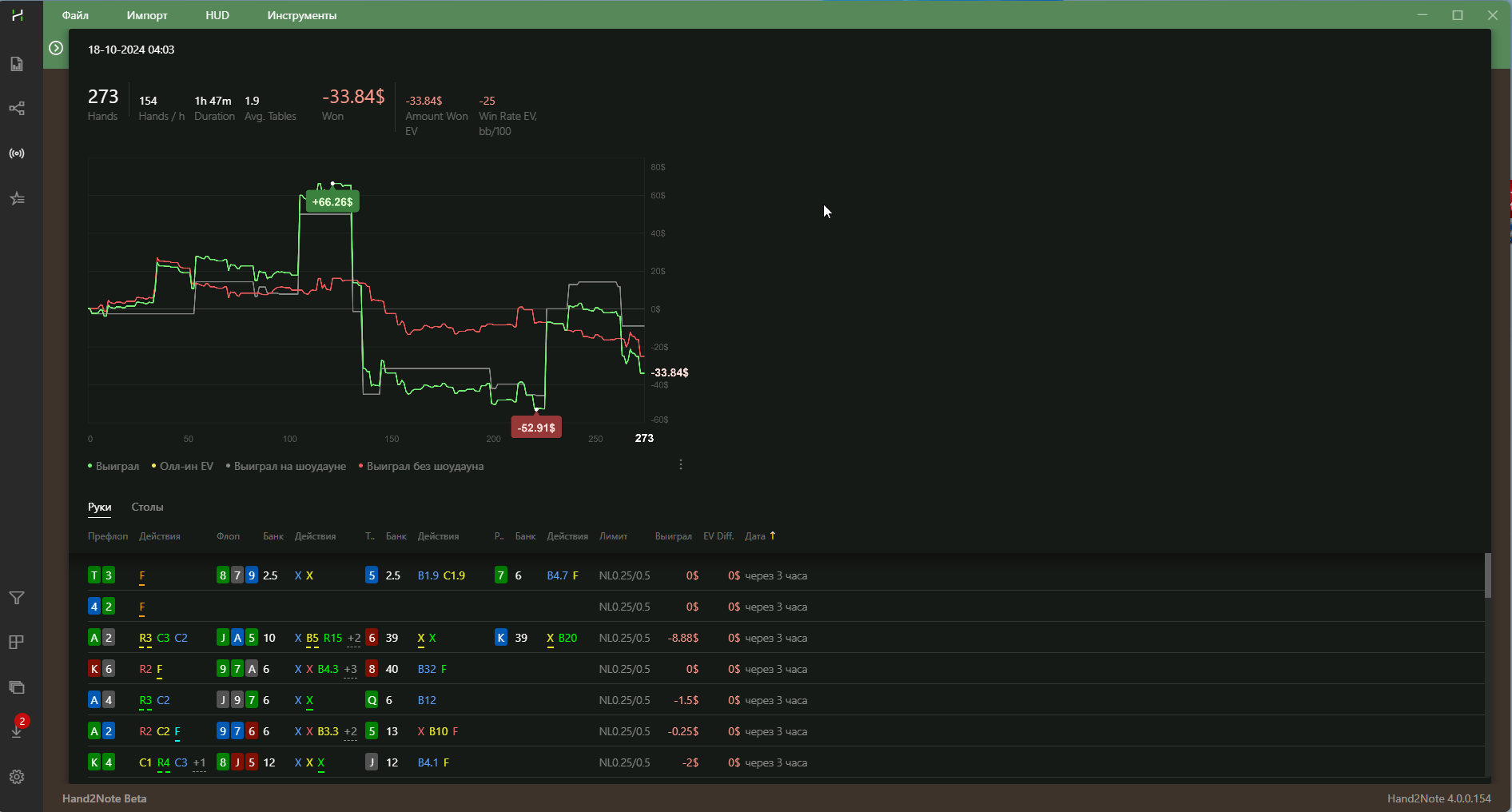Sort by the Флоп column header
The width and height of the screenshot is (1512, 812).
[228, 536]
